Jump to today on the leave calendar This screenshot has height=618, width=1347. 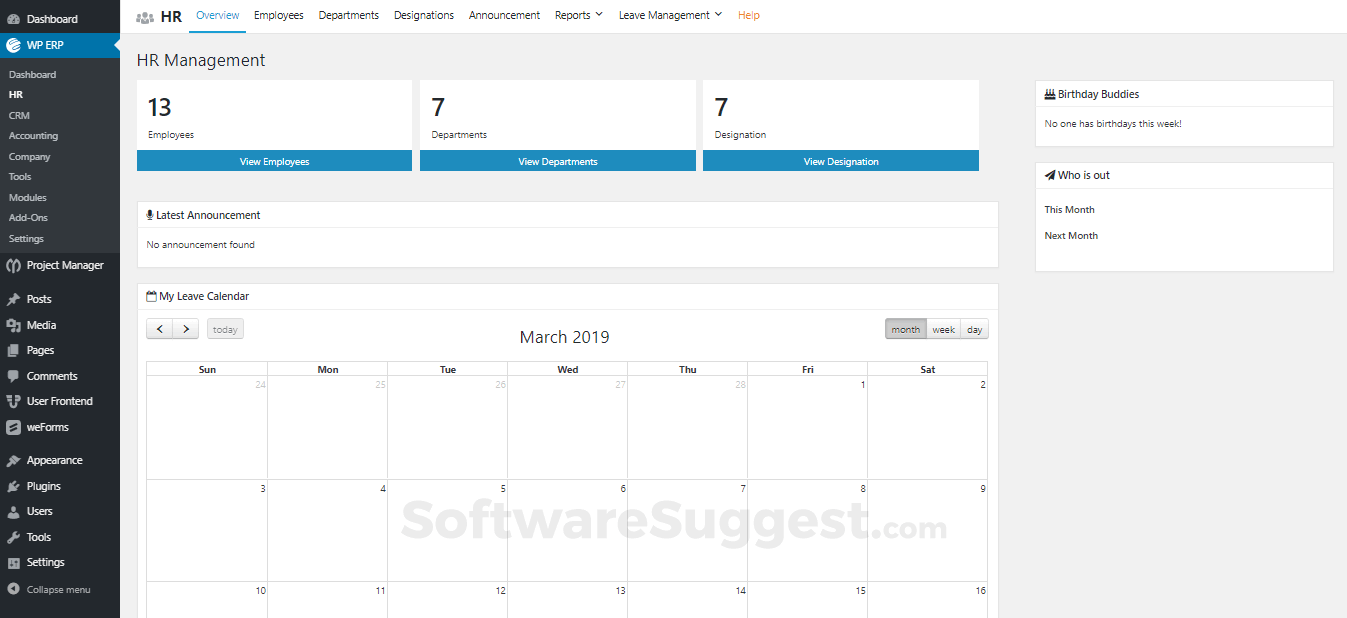pyautogui.click(x=224, y=328)
